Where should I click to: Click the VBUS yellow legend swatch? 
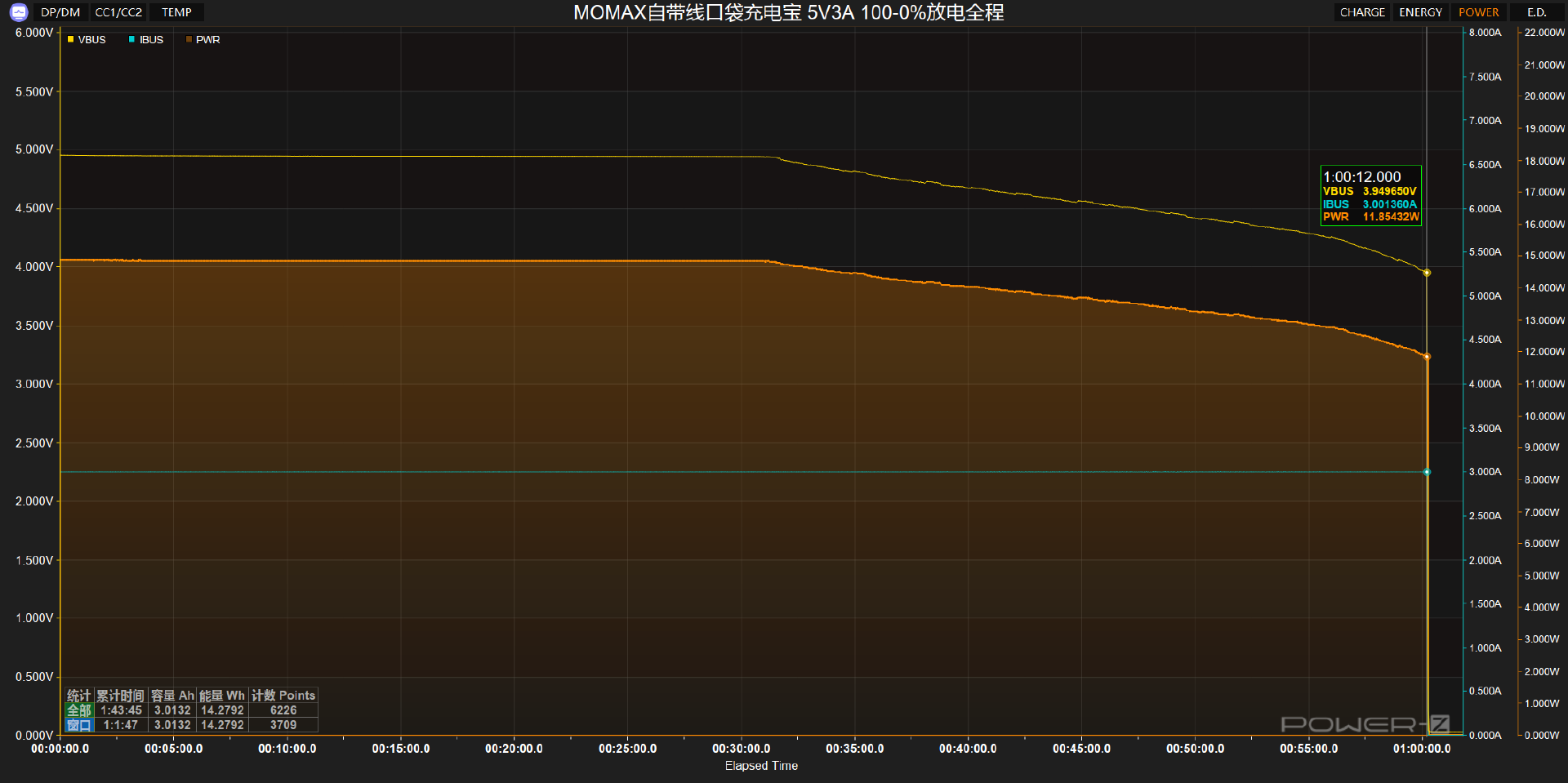click(71, 39)
